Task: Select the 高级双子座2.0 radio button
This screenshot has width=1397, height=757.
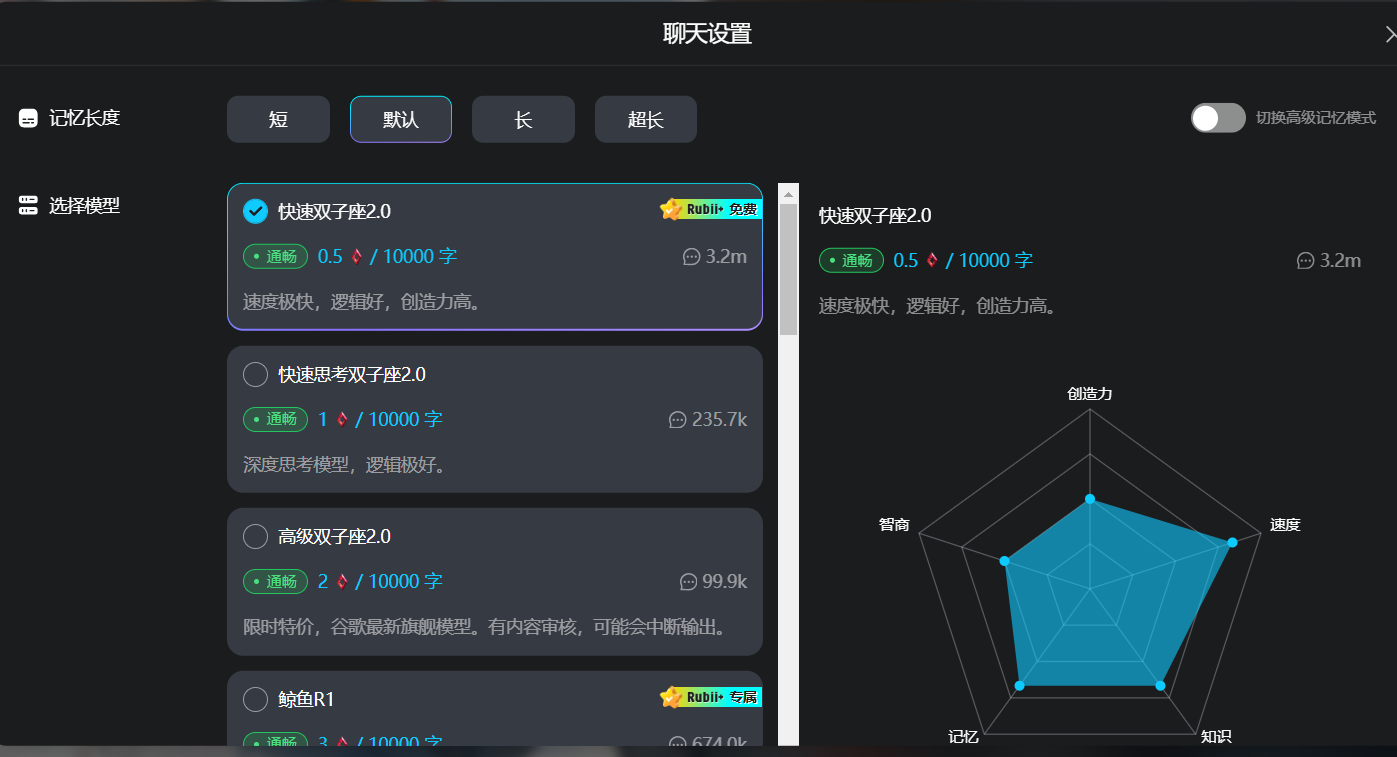Action: 255,537
